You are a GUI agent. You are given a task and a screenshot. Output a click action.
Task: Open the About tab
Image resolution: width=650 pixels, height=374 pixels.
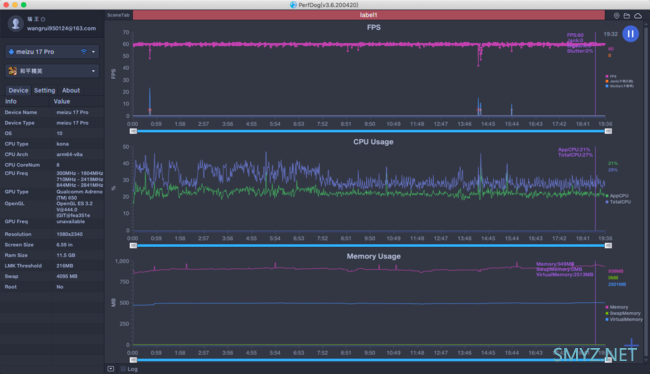[x=71, y=90]
